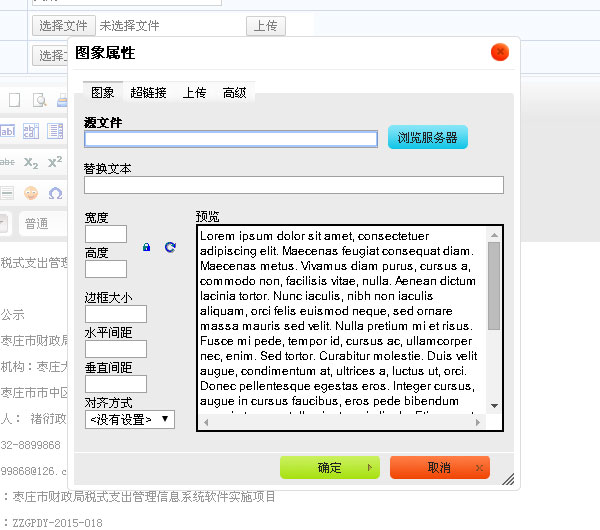Click the 源文件 URL input field
Viewport: 600px width, 530px height.
(x=231, y=139)
